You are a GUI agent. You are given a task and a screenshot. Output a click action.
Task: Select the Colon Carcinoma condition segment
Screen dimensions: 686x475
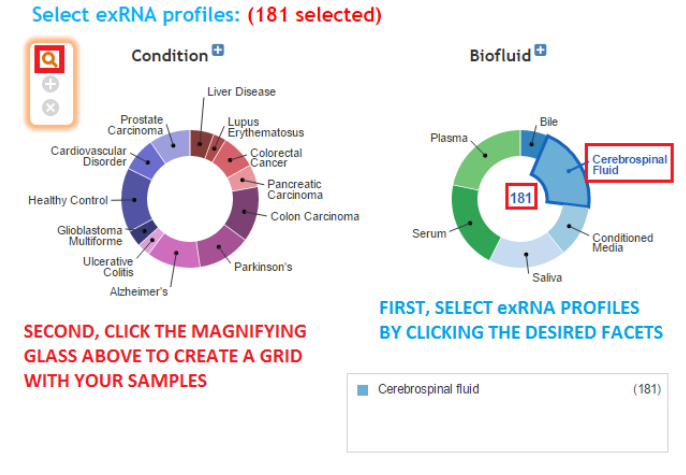pyautogui.click(x=242, y=212)
